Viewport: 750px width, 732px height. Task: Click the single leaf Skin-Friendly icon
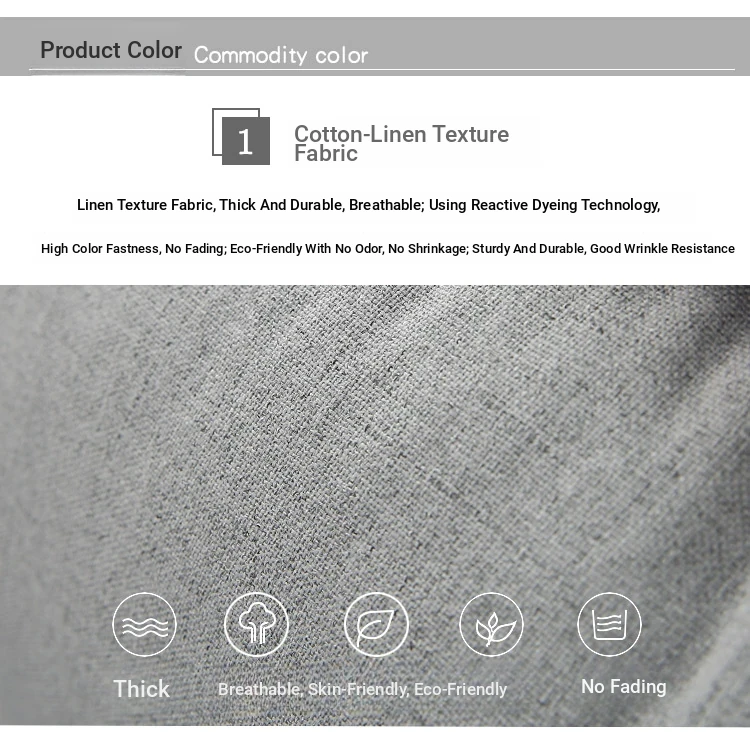tap(376, 624)
